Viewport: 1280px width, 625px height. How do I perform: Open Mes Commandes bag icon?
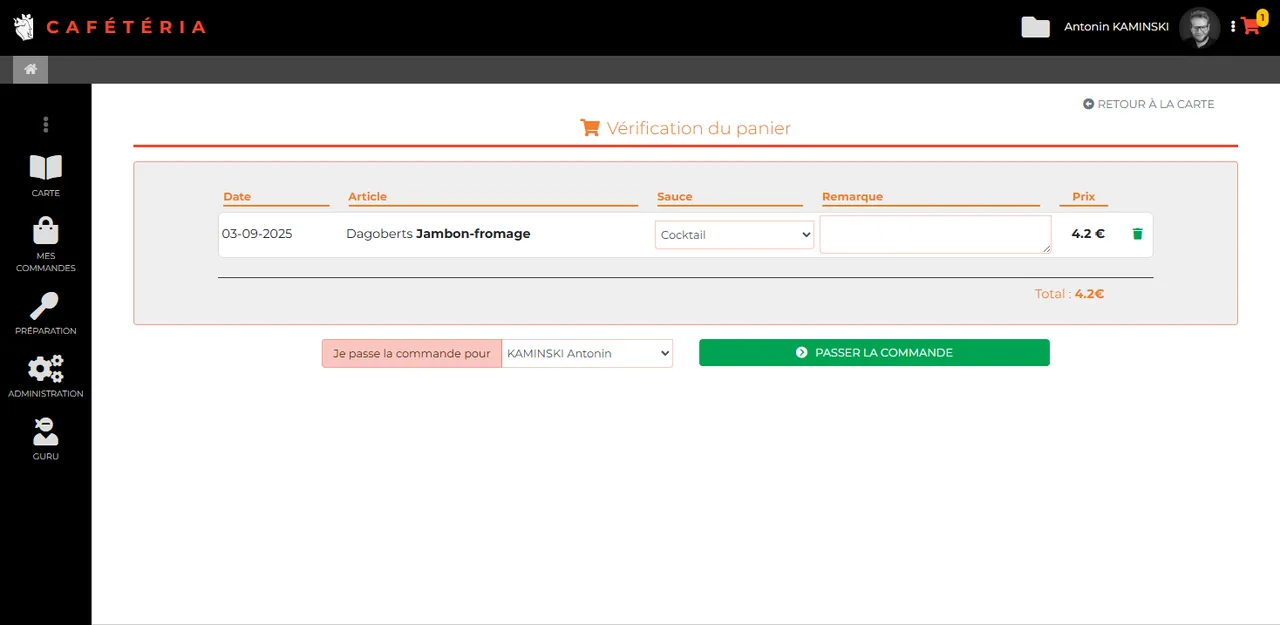point(45,231)
